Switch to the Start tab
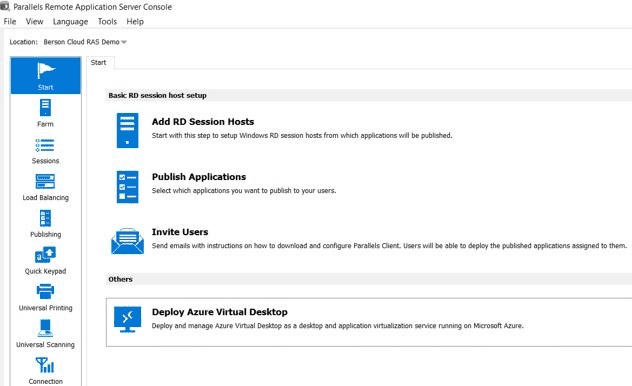This screenshot has width=632, height=386. 99,62
